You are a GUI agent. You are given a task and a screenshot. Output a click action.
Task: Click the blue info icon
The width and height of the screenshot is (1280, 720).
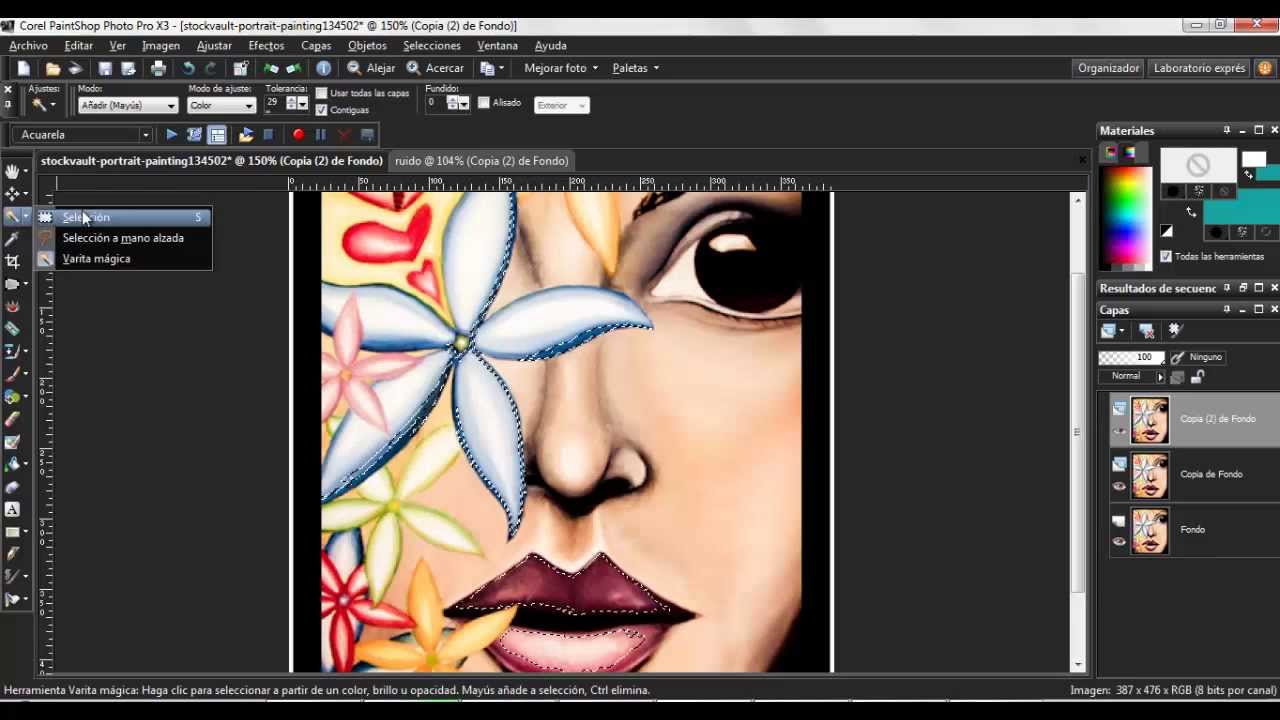point(324,68)
